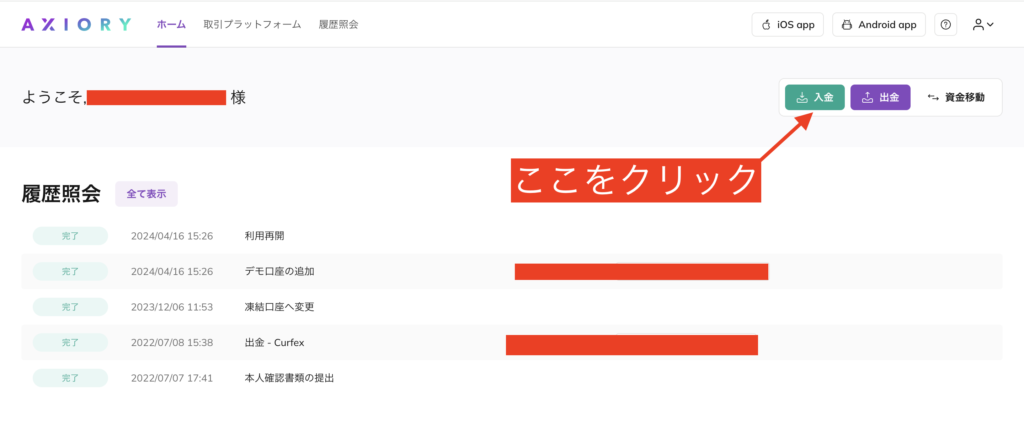This screenshot has width=1024, height=427.
Task: Open the 出金 - Curfex history row
Action: point(511,342)
